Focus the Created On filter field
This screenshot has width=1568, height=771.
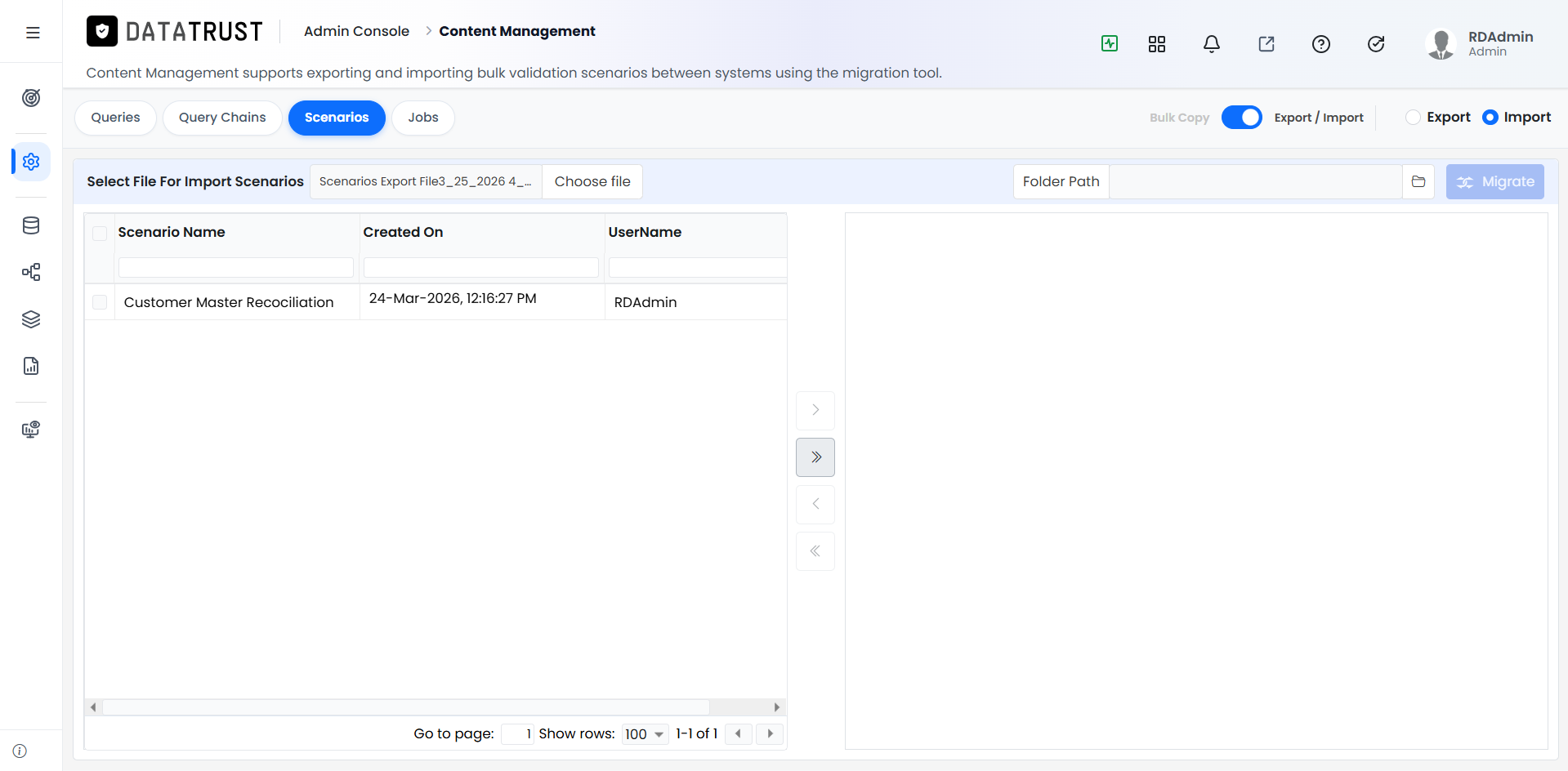click(x=481, y=267)
